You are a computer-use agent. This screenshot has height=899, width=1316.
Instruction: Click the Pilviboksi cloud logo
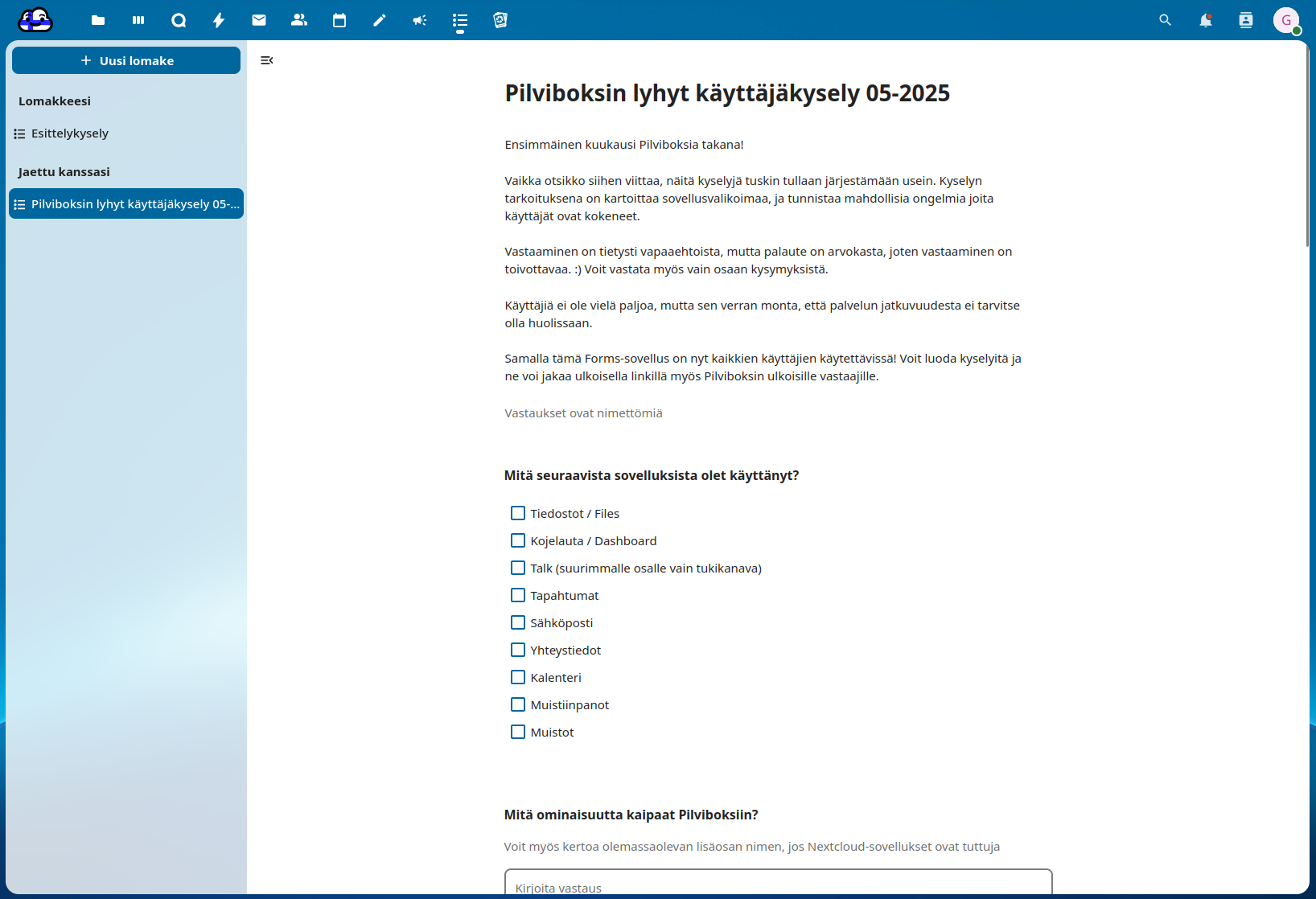pyautogui.click(x=35, y=19)
